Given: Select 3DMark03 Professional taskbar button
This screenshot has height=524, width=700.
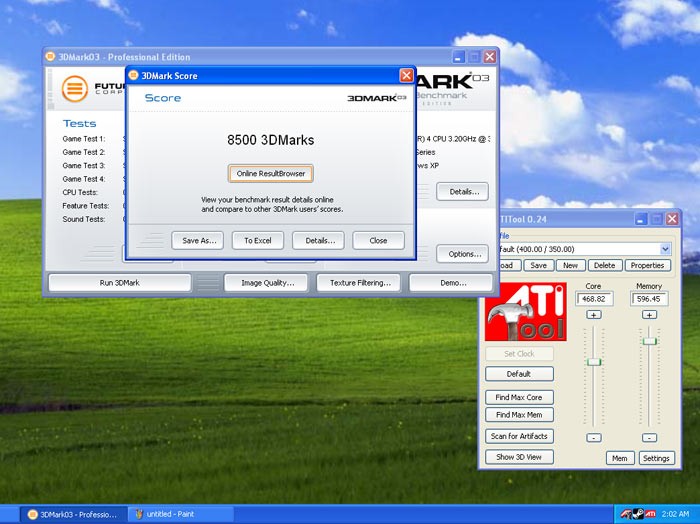Looking at the screenshot, I should (x=72, y=514).
